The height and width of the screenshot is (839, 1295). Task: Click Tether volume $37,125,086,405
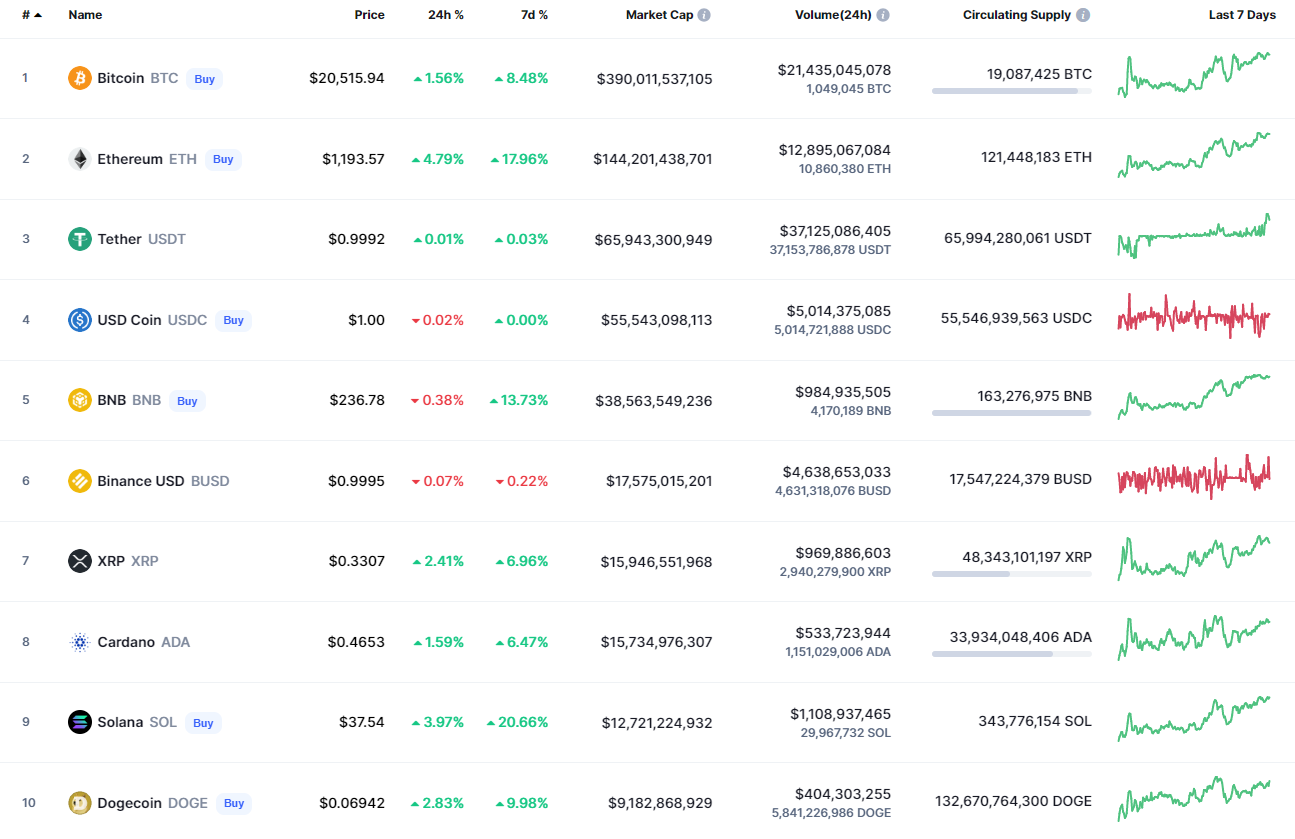click(x=835, y=231)
